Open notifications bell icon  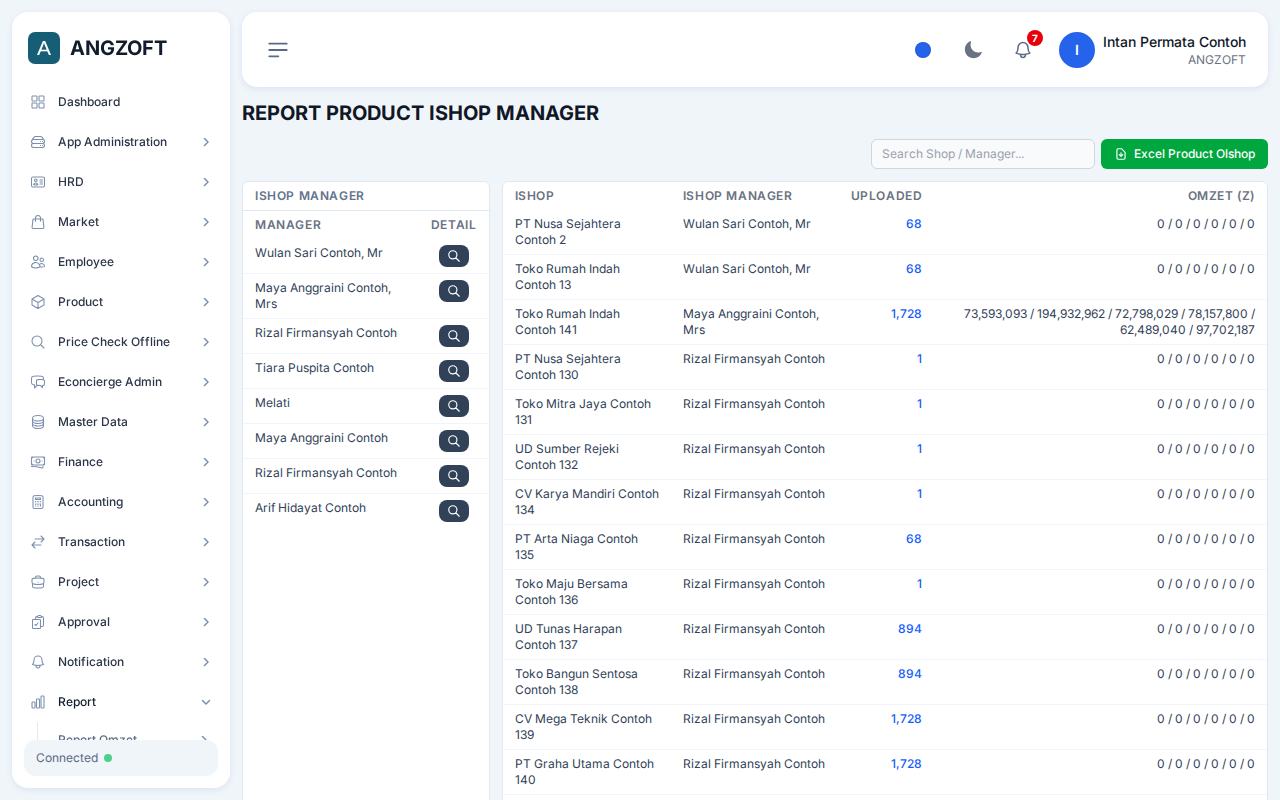click(1023, 50)
